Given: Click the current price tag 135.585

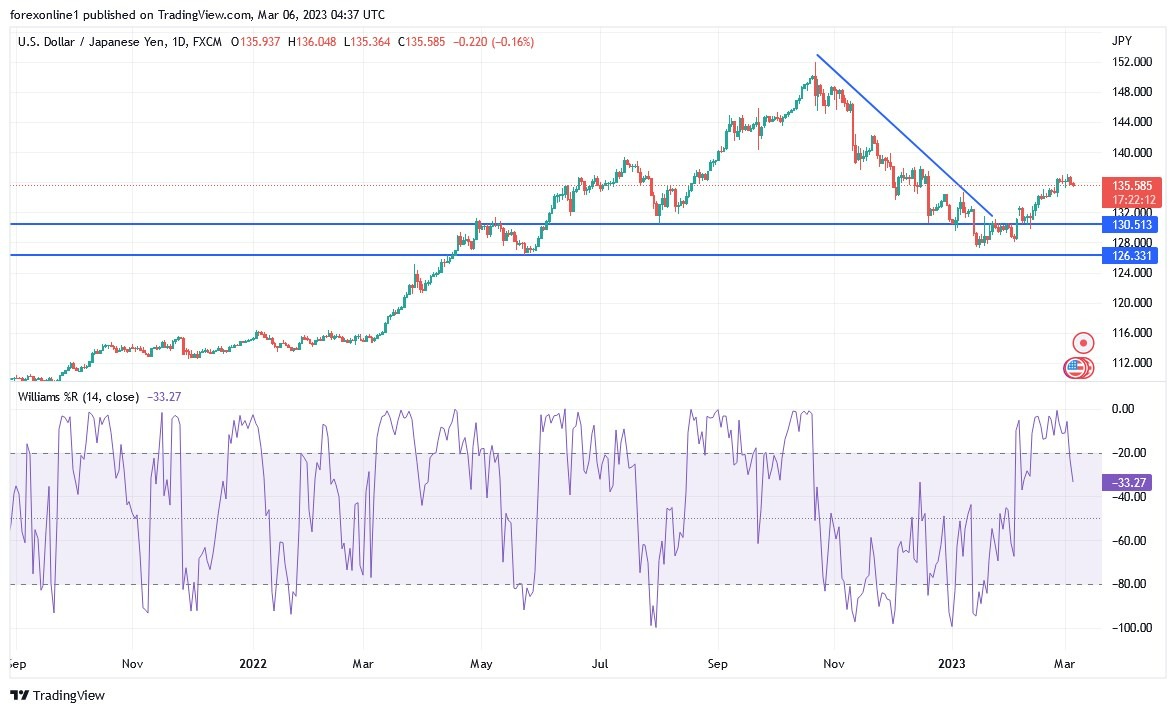Looking at the screenshot, I should (x=1131, y=186).
